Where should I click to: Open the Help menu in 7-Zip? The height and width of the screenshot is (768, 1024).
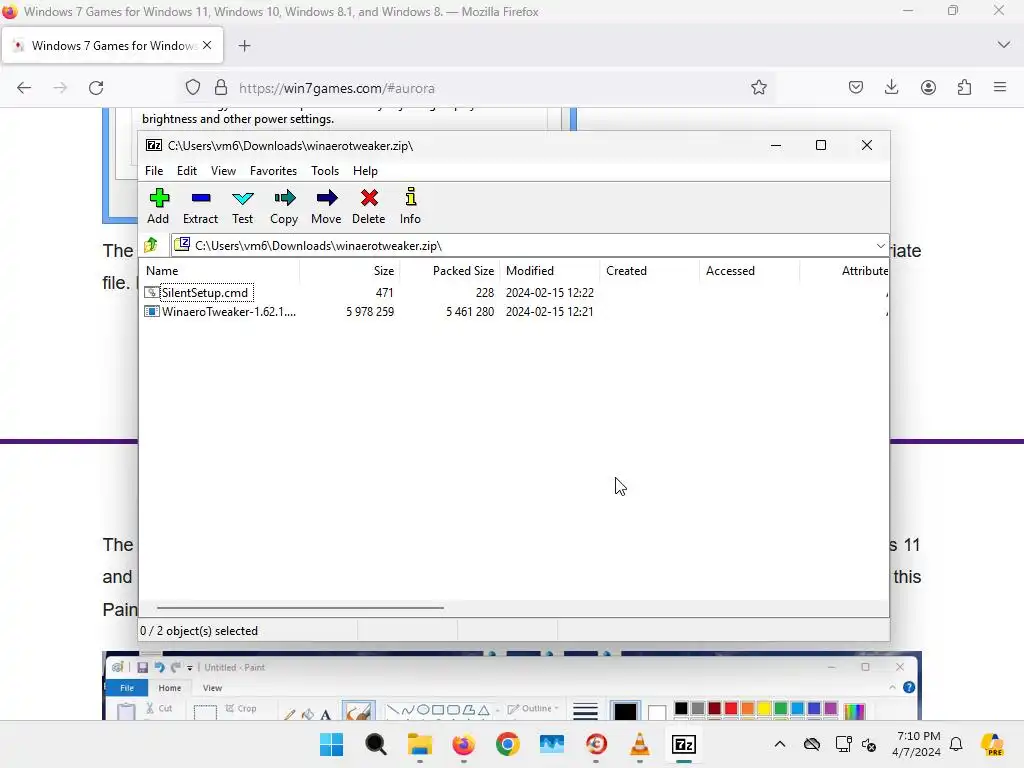pos(366,170)
